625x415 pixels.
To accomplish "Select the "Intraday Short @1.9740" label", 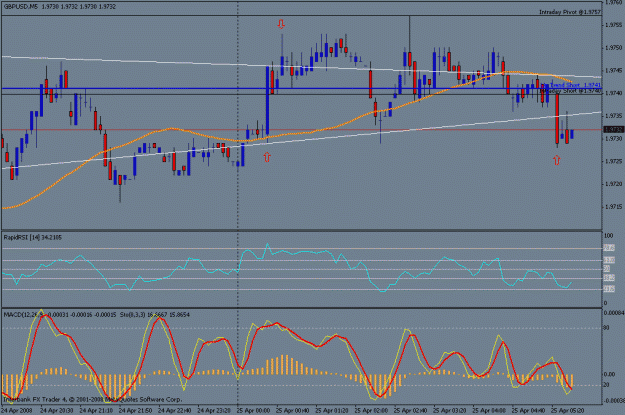I will (x=570, y=91).
